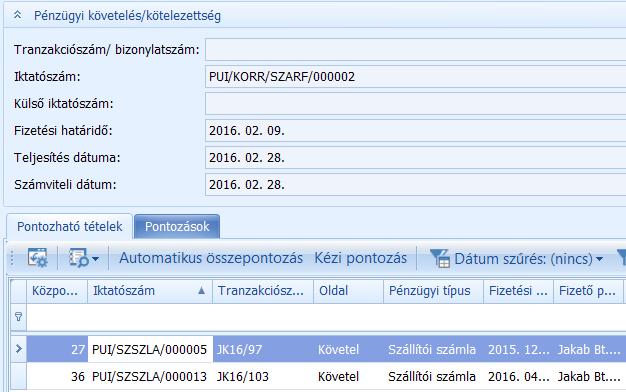Screen dimensions: 626x392
Task: Select cell PUI/SZSZLA/000013
Action: click(x=150, y=376)
